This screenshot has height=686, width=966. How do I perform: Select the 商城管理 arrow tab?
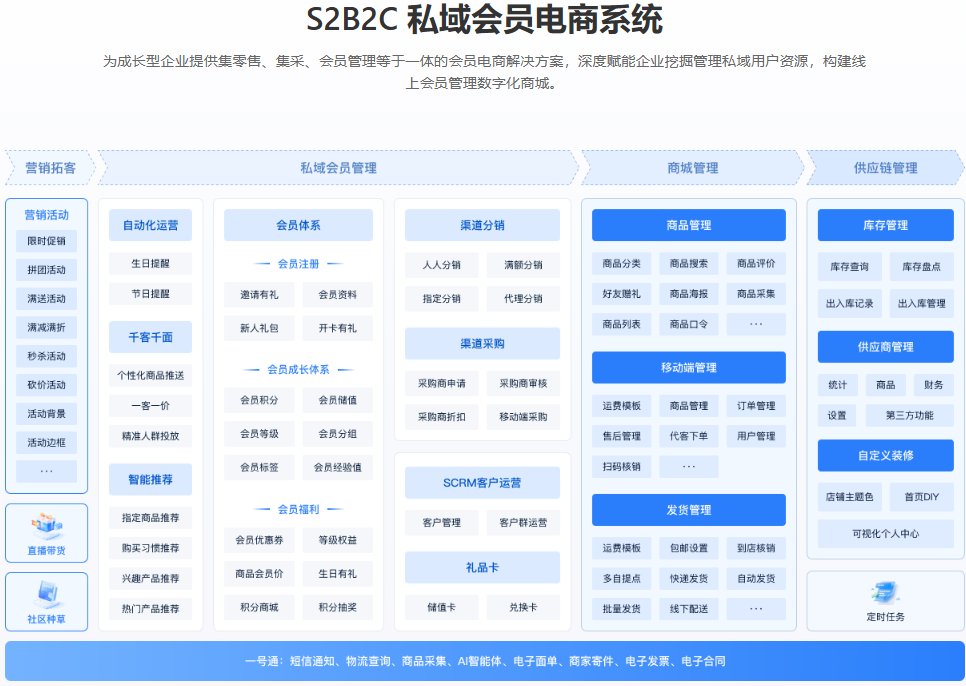click(x=692, y=168)
